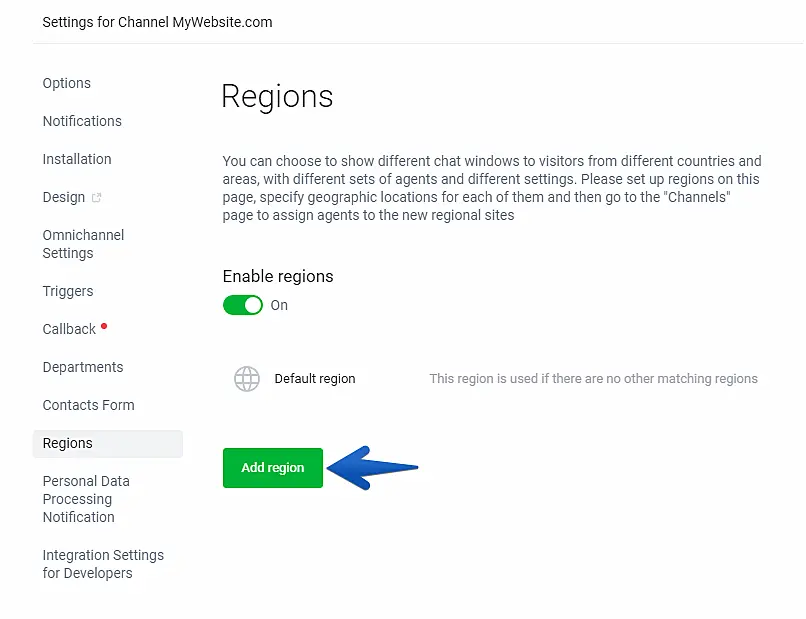Select the Regions sidebar item
This screenshot has height=619, width=806.
click(x=67, y=443)
